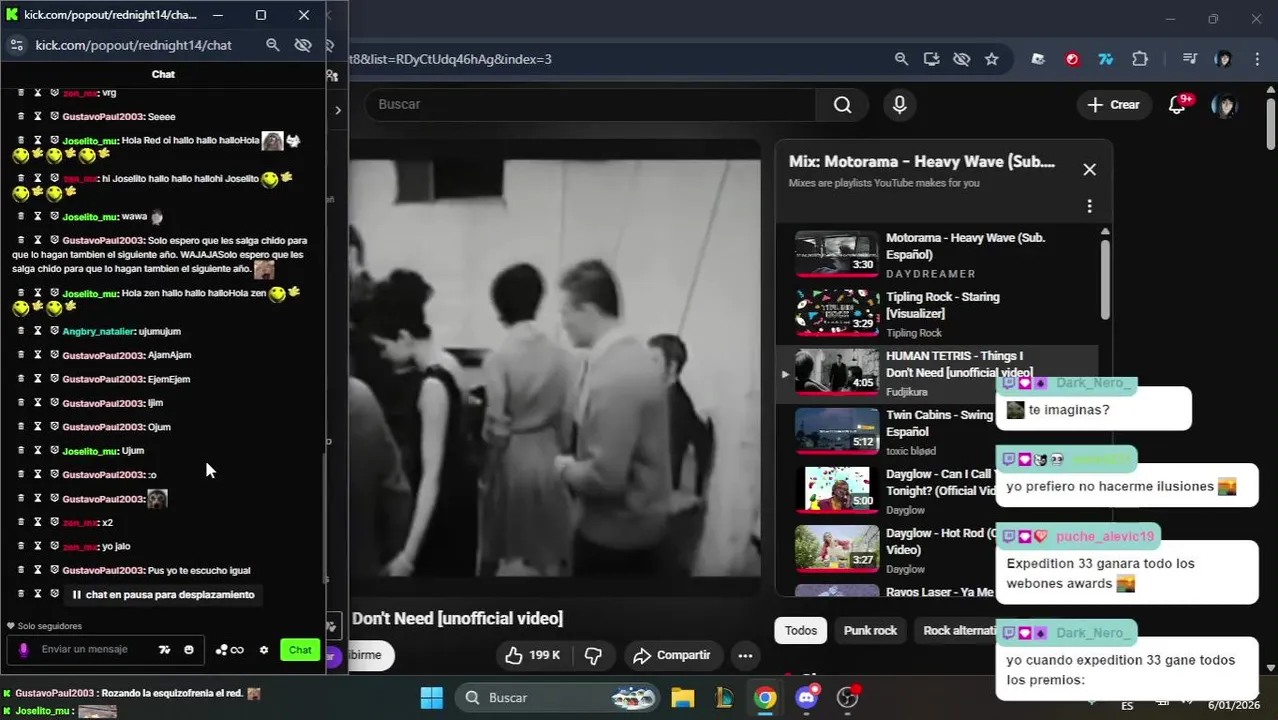Screen dimensions: 1278x720
Task: Open YouTube notifications bell
Action: (1178, 105)
